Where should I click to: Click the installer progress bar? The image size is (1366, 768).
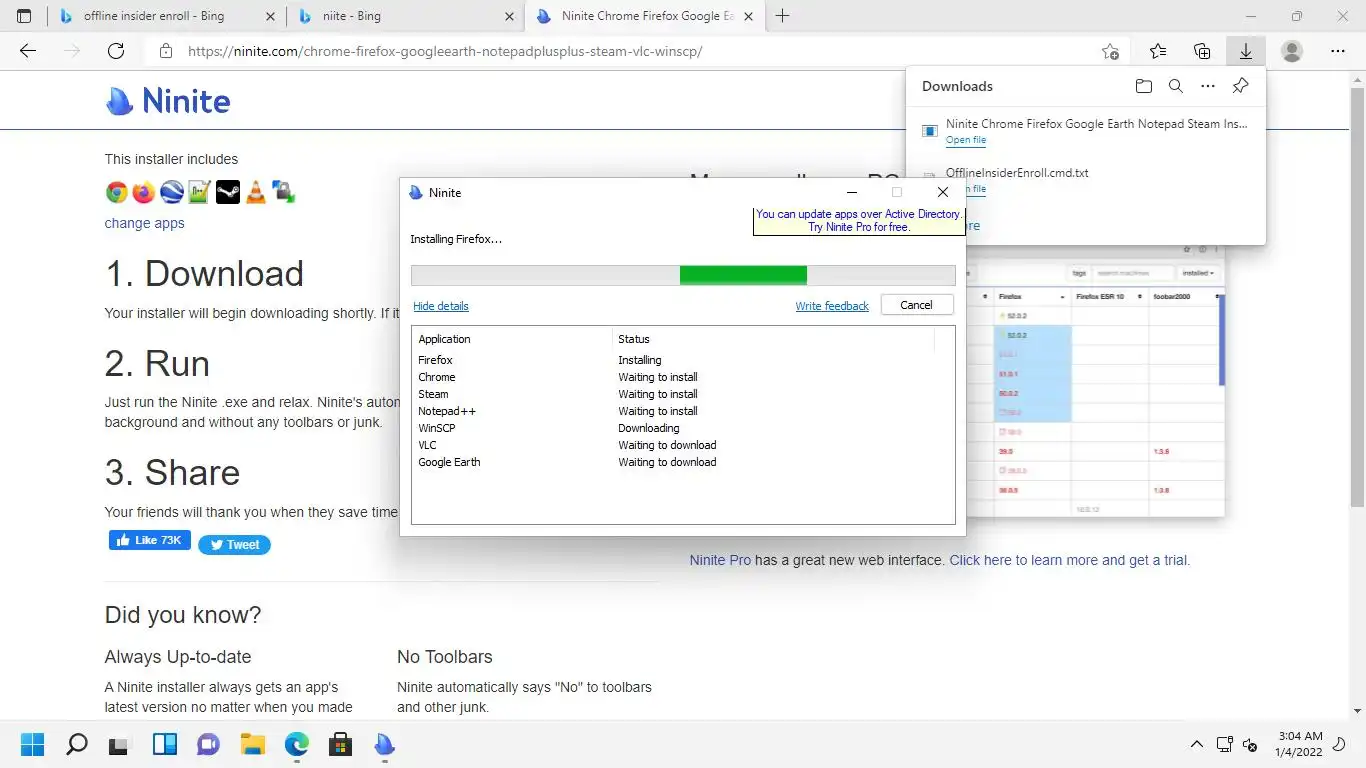(x=683, y=275)
